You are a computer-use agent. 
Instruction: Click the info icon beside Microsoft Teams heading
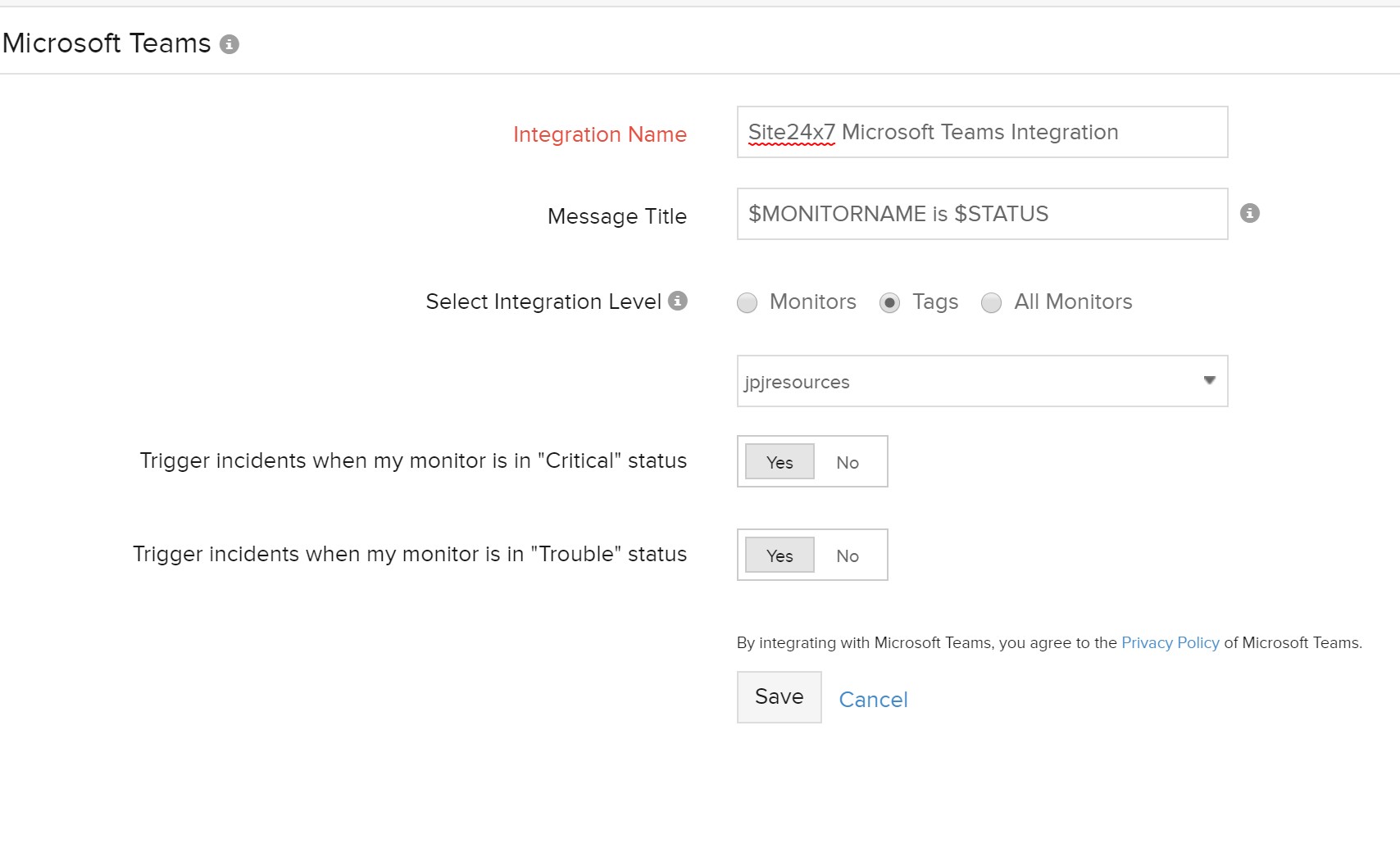[230, 44]
